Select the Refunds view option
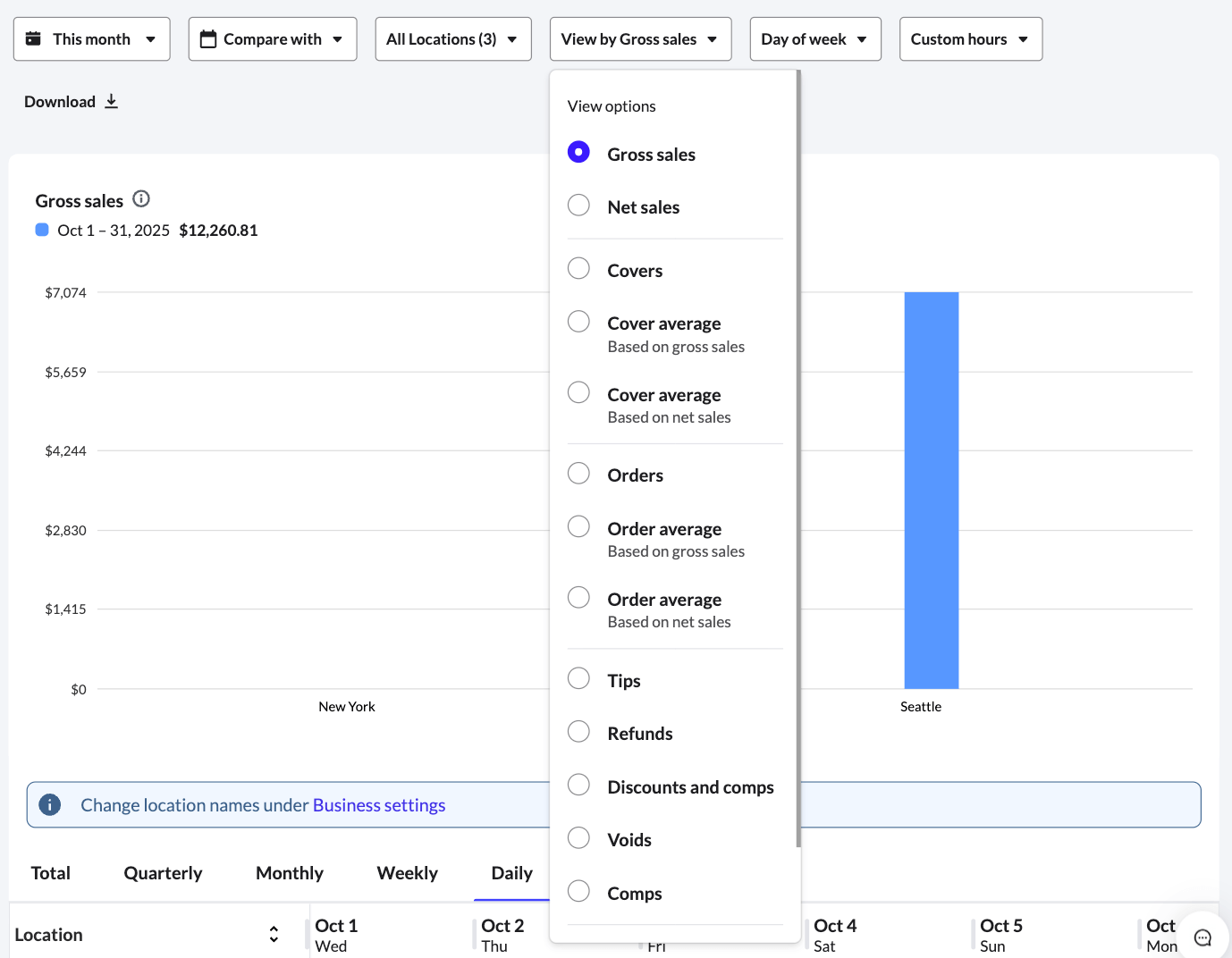The image size is (1232, 958). pyautogui.click(x=578, y=731)
